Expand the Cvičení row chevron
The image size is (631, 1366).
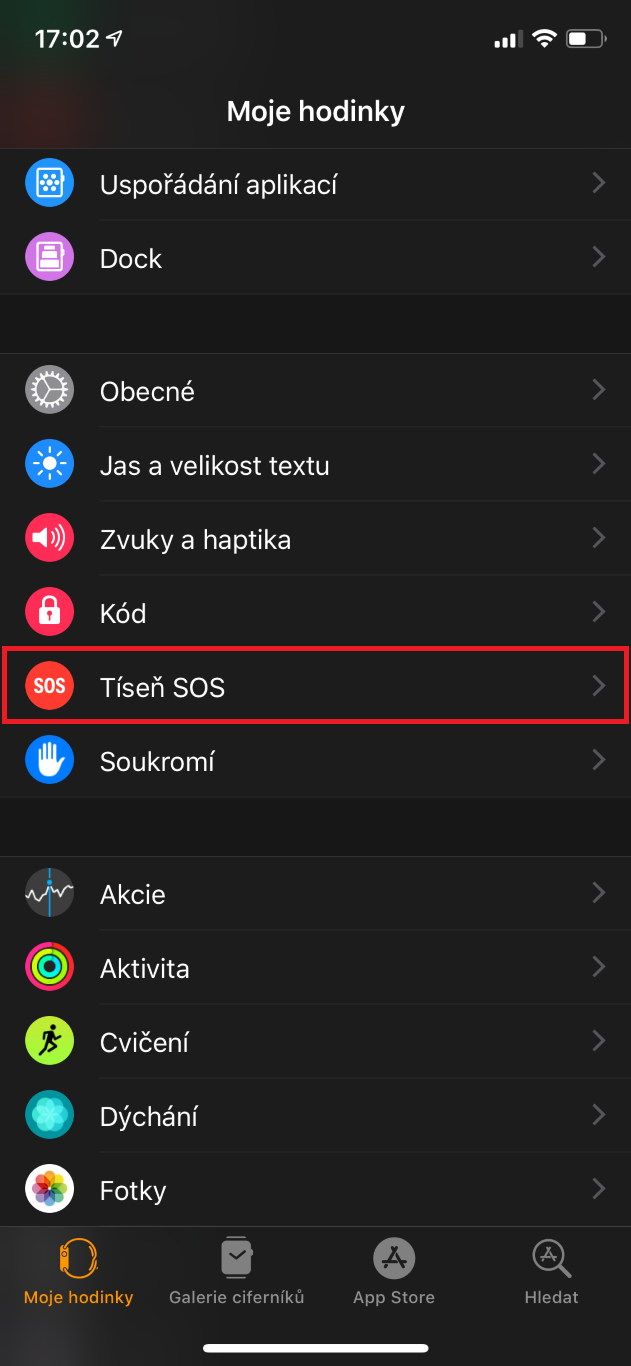click(599, 1041)
